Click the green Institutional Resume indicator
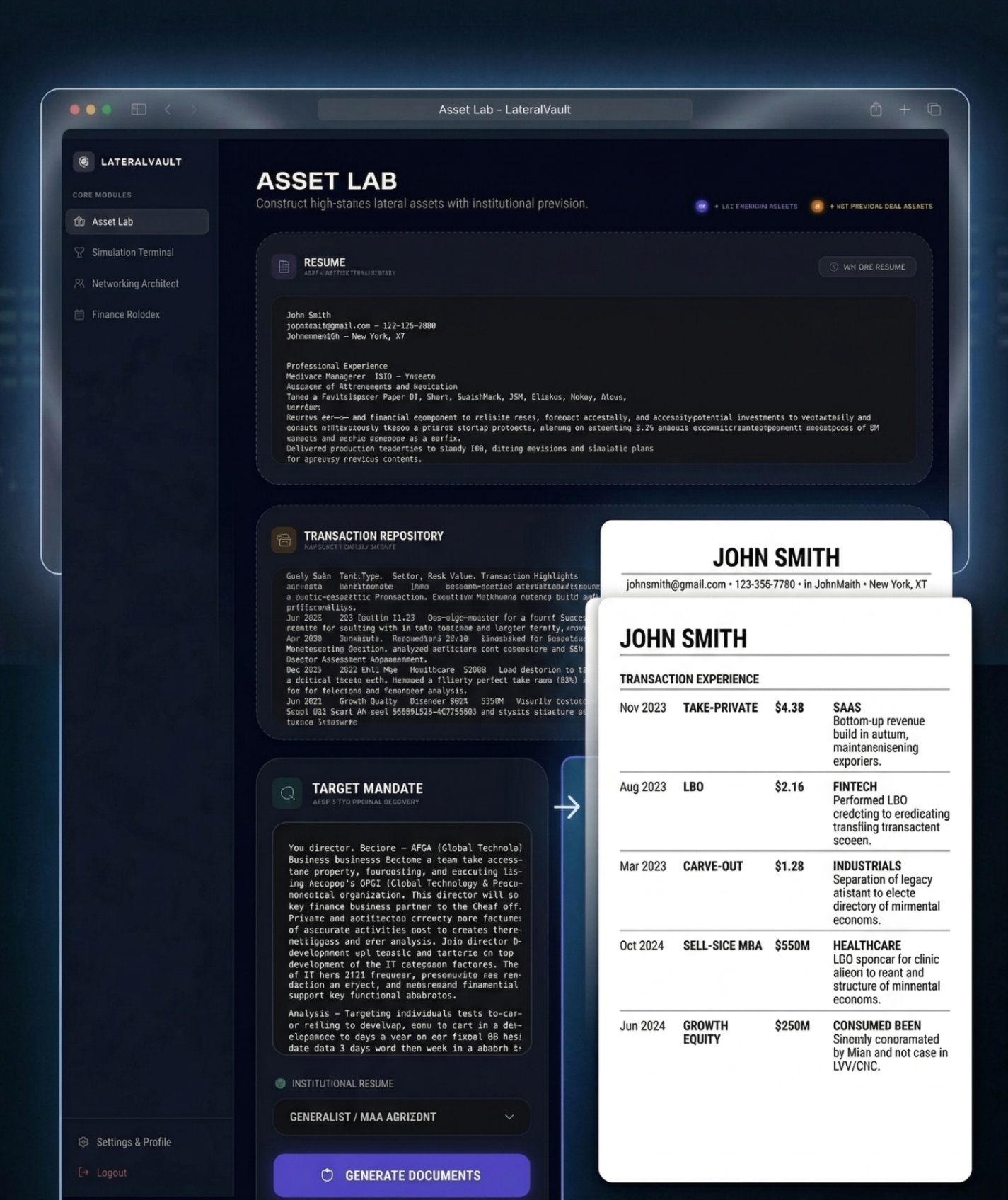 (280, 1084)
